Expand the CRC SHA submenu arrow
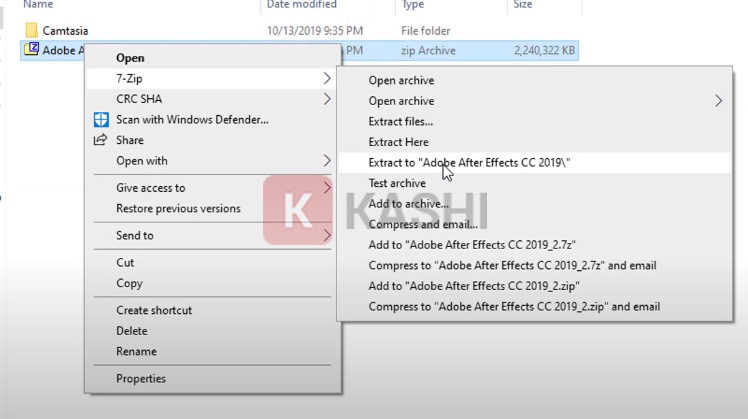The height and width of the screenshot is (419, 748). (327, 99)
